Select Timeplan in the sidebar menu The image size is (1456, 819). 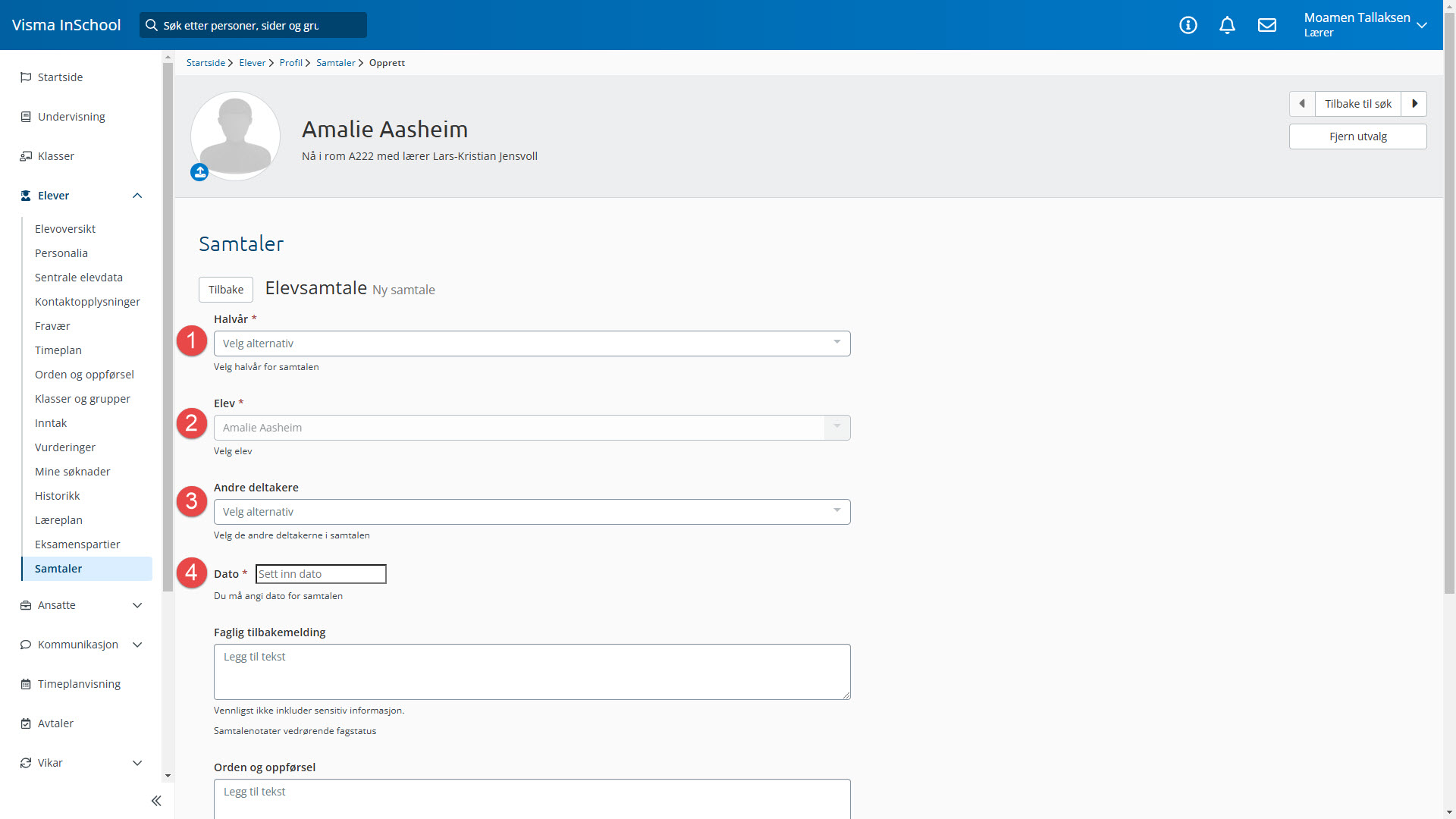tap(58, 350)
